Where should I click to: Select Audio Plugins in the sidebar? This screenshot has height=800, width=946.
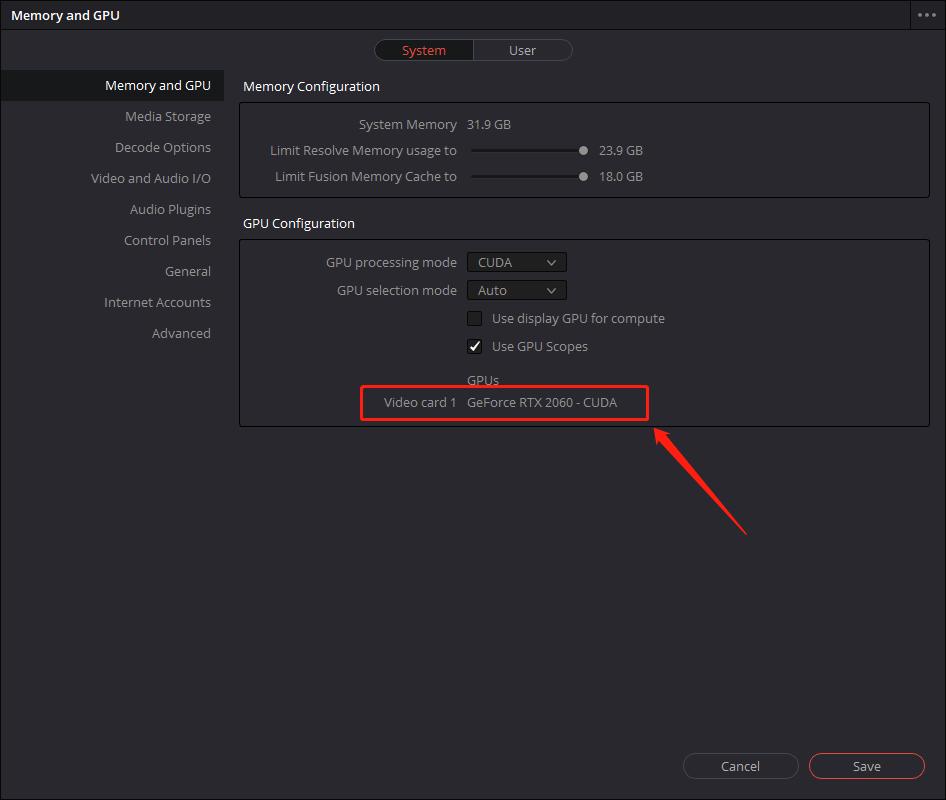pos(170,210)
